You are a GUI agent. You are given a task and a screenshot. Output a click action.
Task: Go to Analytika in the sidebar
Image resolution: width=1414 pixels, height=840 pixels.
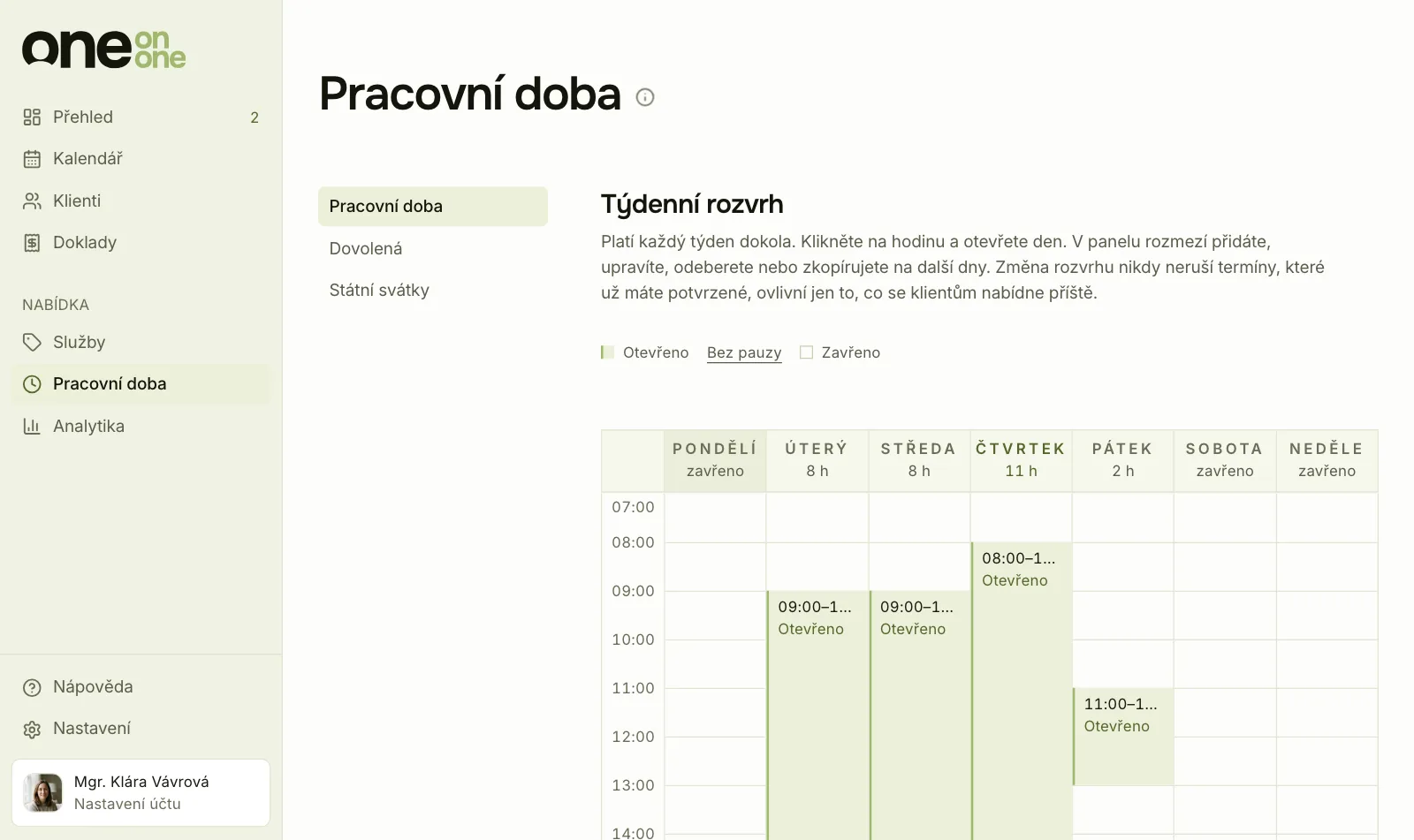pos(141,426)
